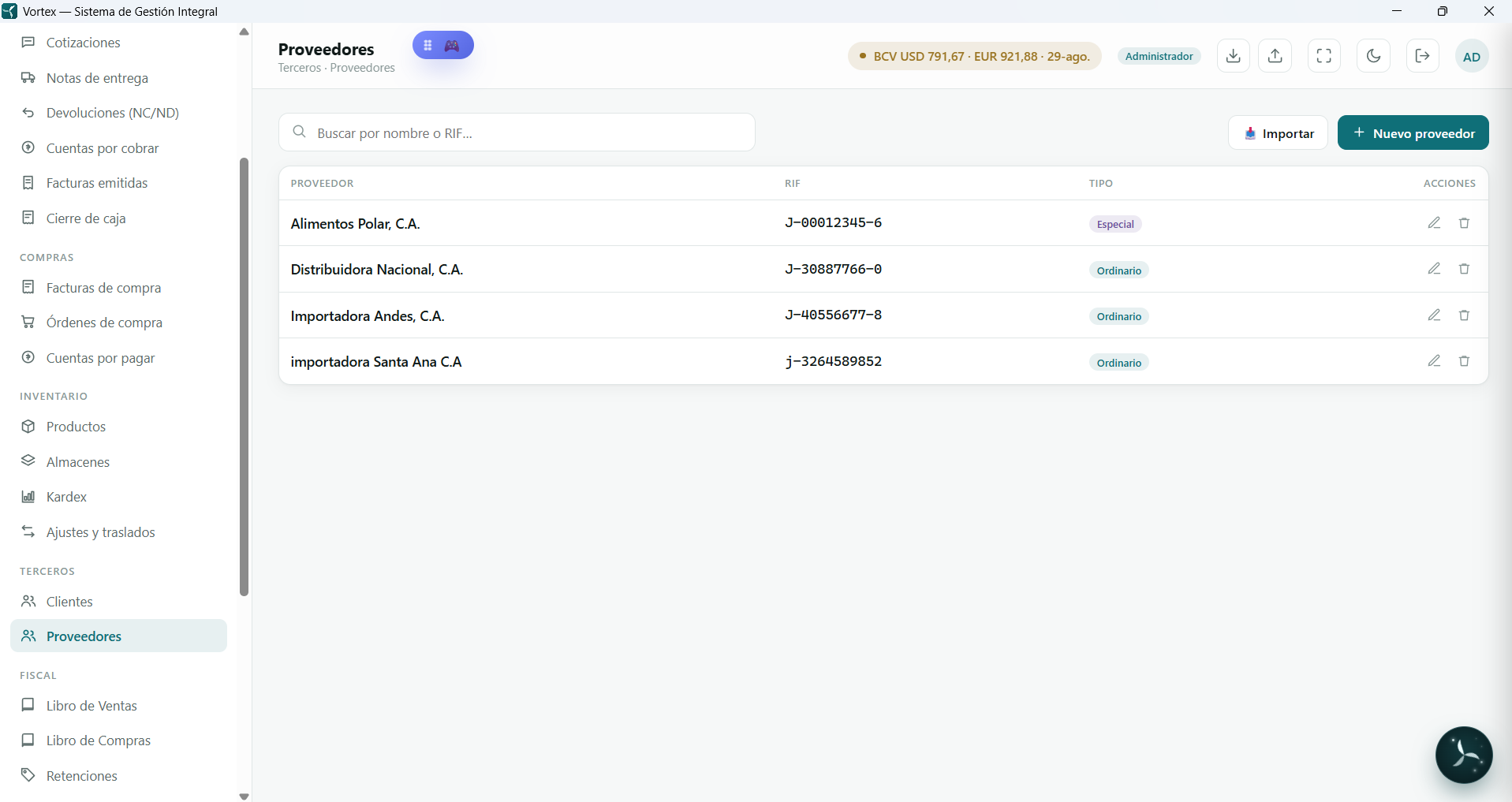Click the Importar button
The width and height of the screenshot is (1512, 802).
pyautogui.click(x=1278, y=132)
